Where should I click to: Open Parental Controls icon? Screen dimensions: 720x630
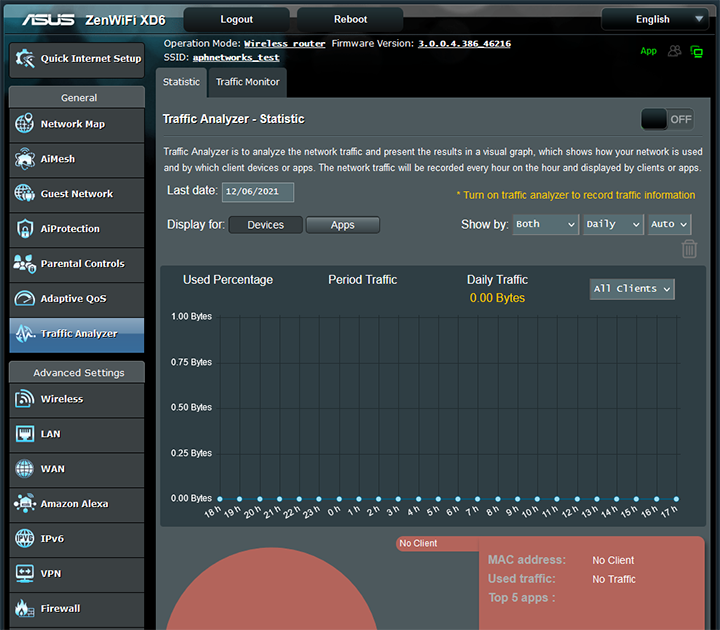25,264
